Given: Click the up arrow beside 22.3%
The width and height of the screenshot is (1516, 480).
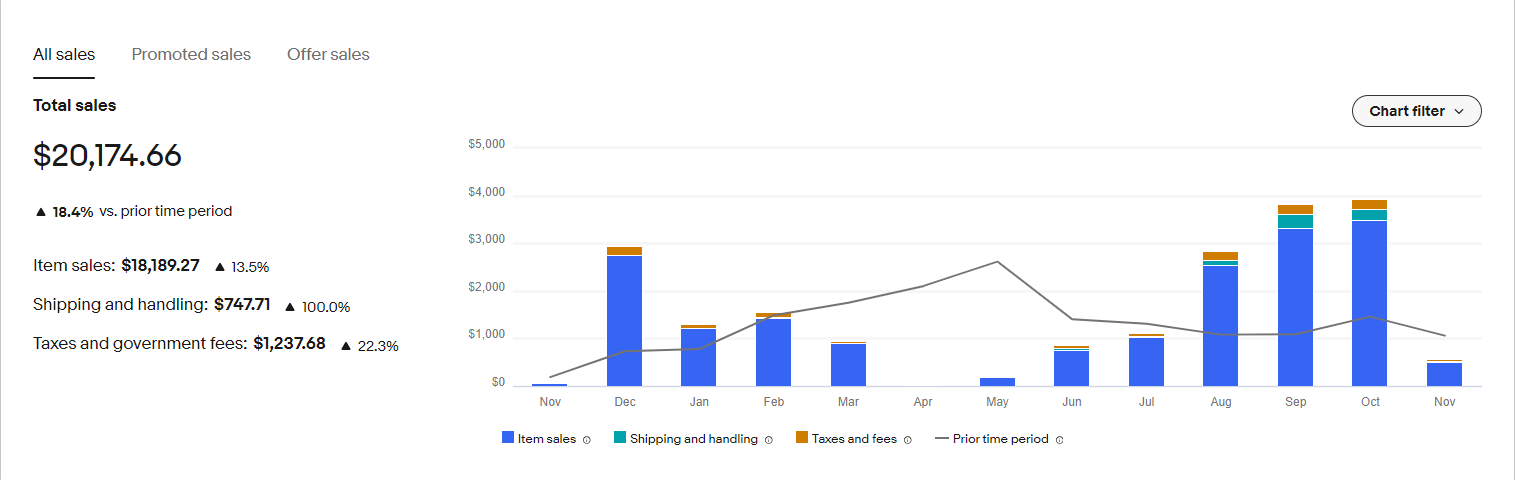Looking at the screenshot, I should pos(346,345).
